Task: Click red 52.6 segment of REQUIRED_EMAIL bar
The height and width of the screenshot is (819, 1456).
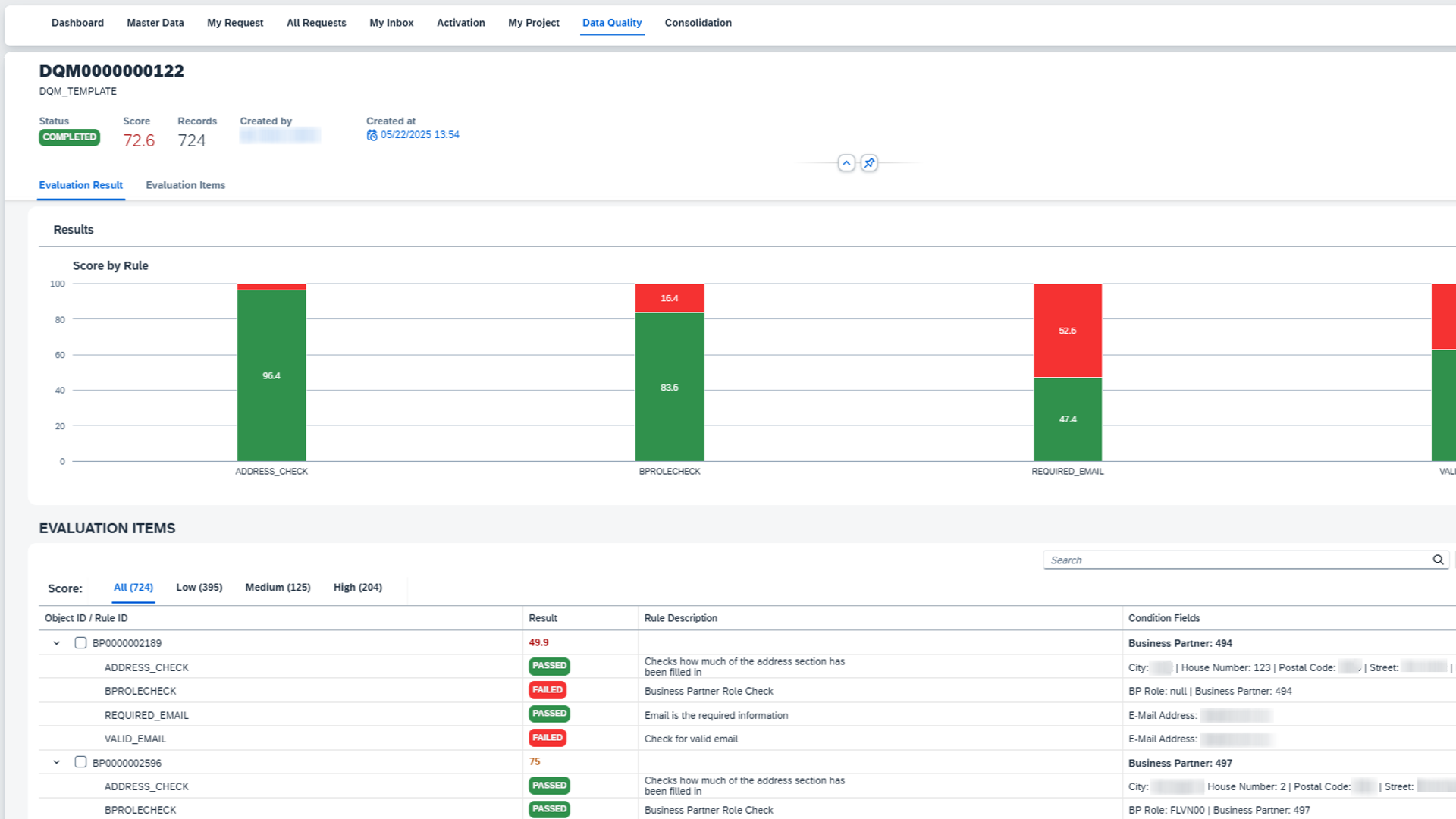Action: click(1067, 331)
